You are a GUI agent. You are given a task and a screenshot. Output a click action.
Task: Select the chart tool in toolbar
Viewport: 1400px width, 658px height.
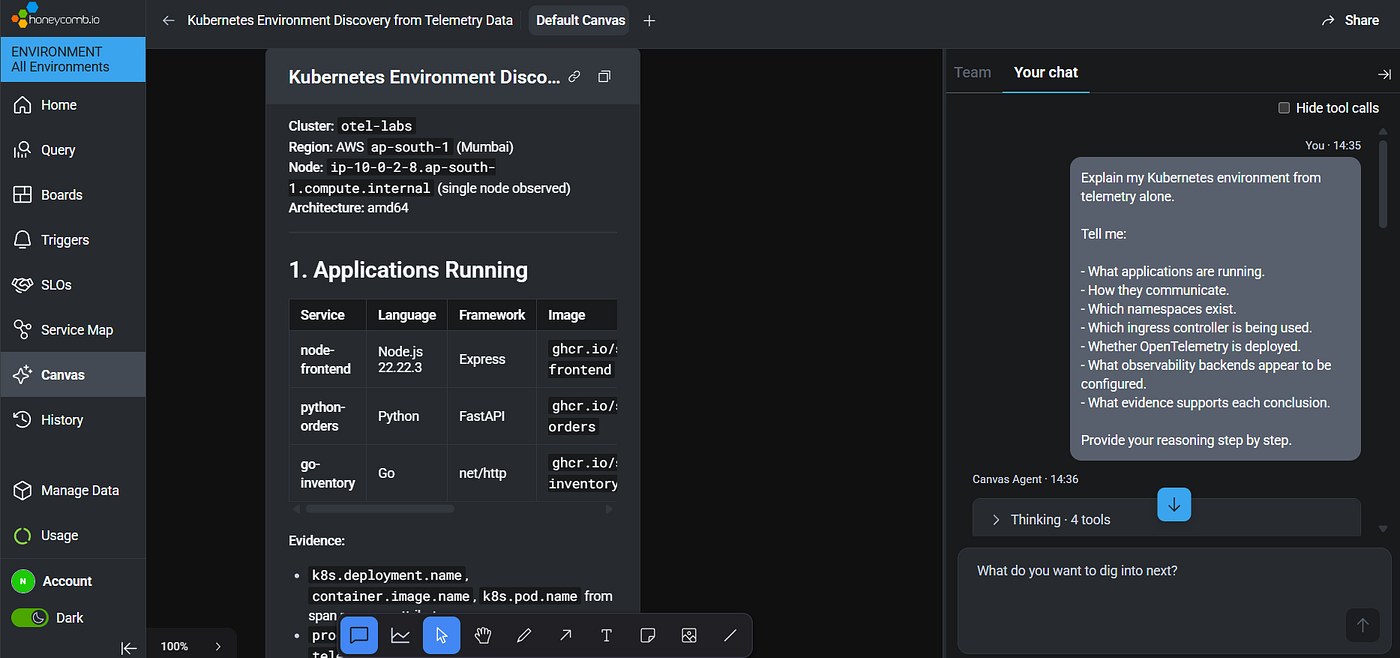[400, 635]
